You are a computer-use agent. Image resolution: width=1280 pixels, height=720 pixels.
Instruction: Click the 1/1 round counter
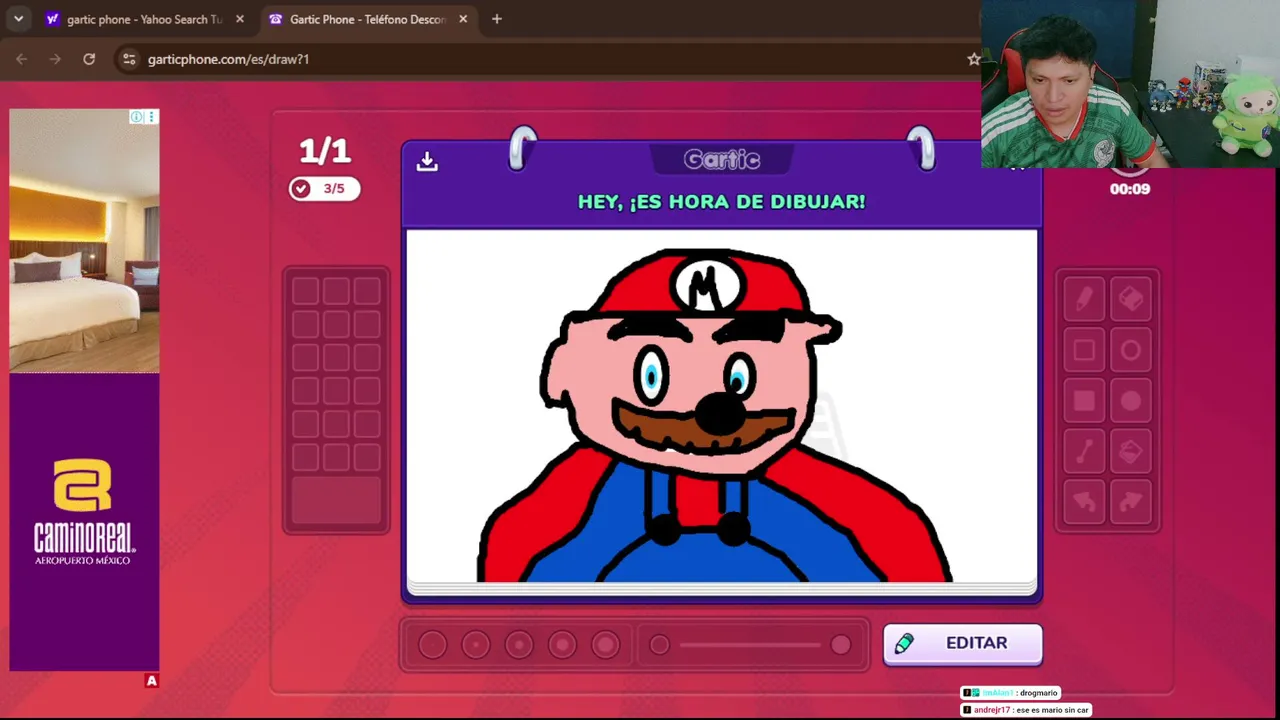pyautogui.click(x=325, y=151)
